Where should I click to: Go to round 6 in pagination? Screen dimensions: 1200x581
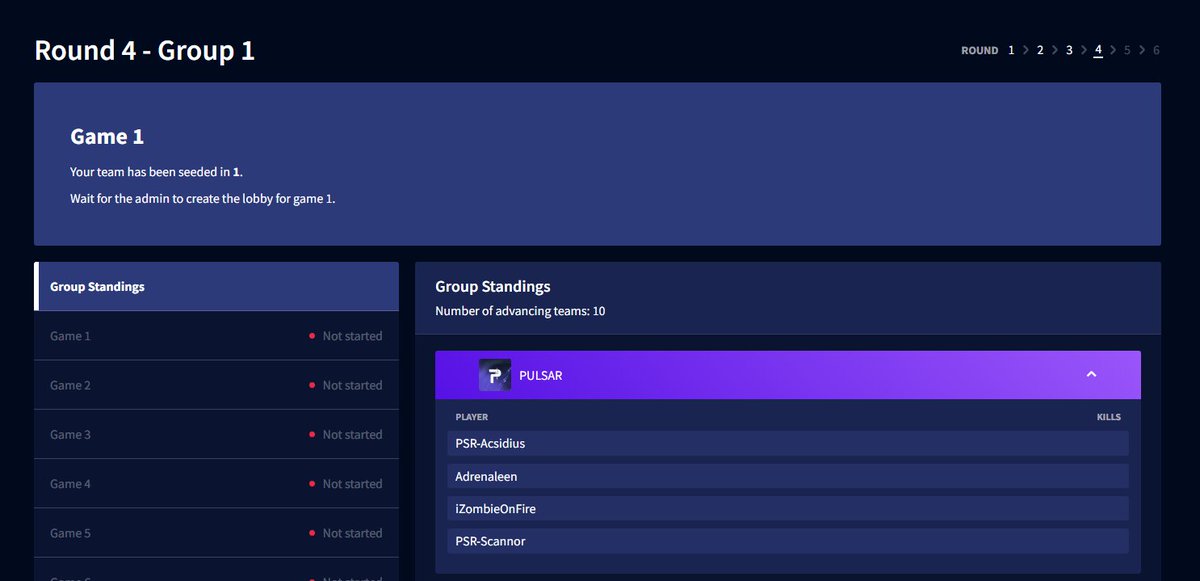pyautogui.click(x=1156, y=50)
